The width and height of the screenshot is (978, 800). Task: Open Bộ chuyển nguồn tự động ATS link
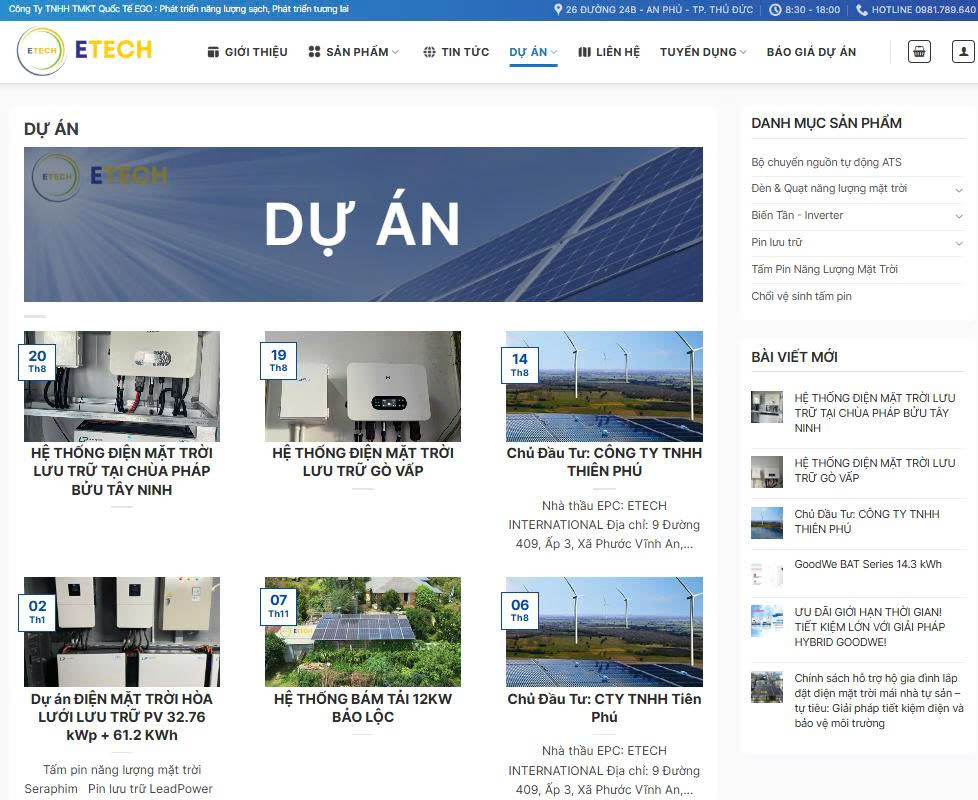[826, 162]
